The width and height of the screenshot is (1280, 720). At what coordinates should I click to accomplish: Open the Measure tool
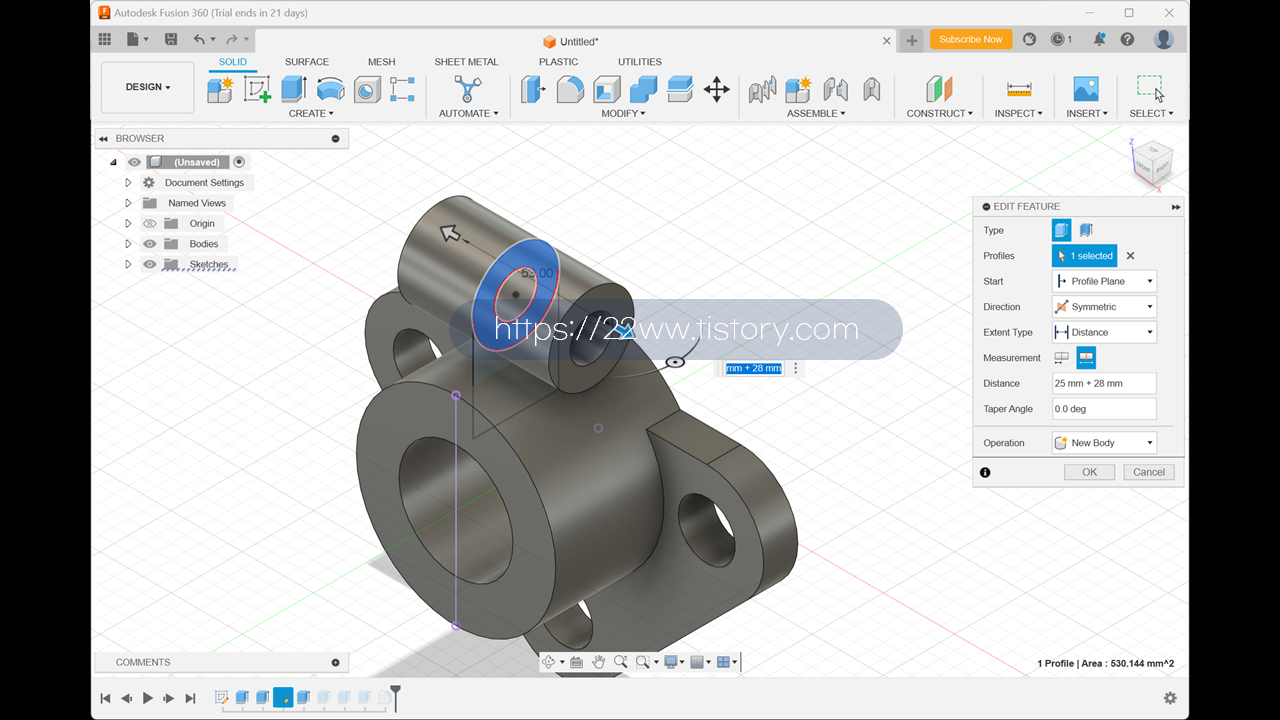click(1019, 89)
